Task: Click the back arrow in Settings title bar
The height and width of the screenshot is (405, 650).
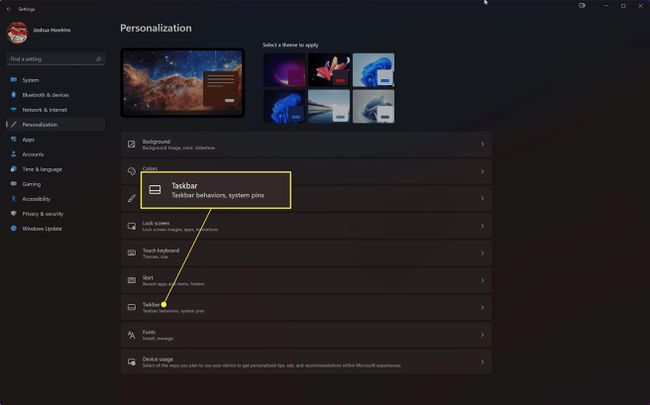Action: pyautogui.click(x=9, y=9)
